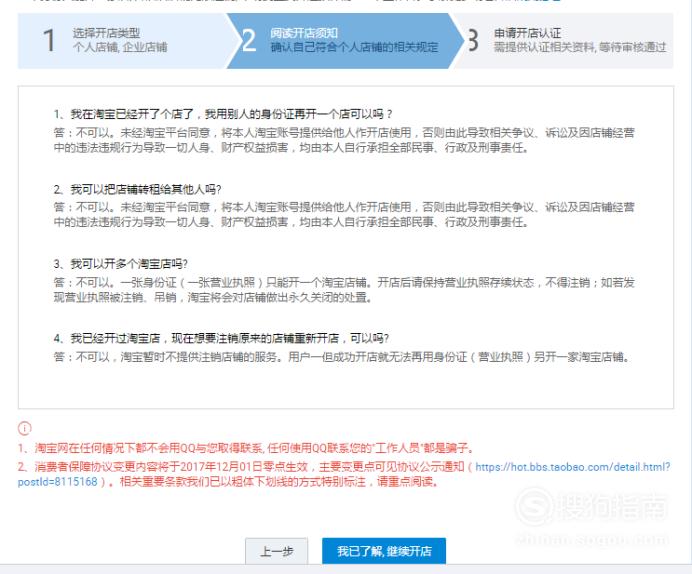The image size is (692, 574).
Task: Click the red QQ scam warning line
Action: (246, 448)
